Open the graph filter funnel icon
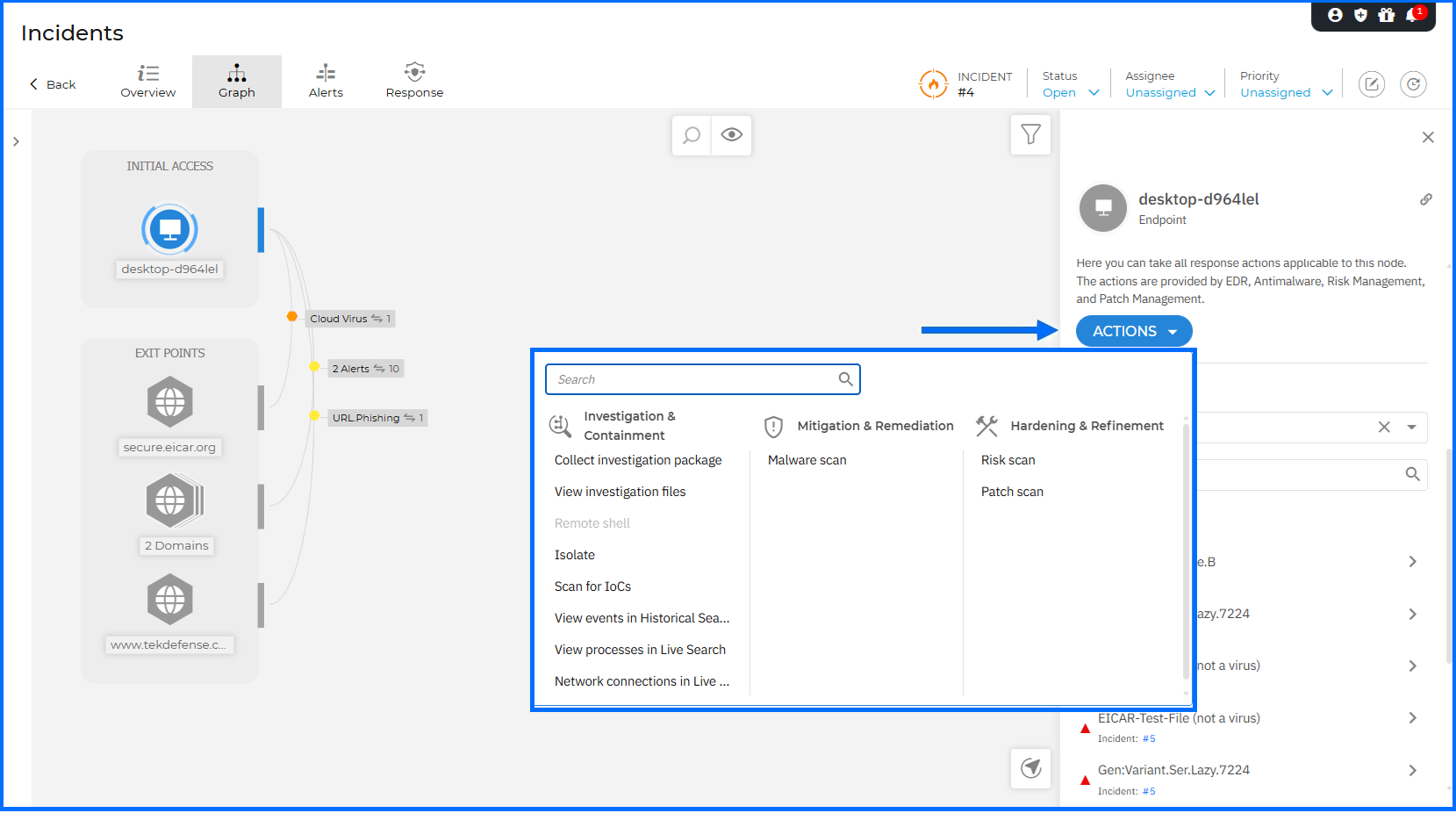The height and width of the screenshot is (813, 1456). (x=1030, y=135)
